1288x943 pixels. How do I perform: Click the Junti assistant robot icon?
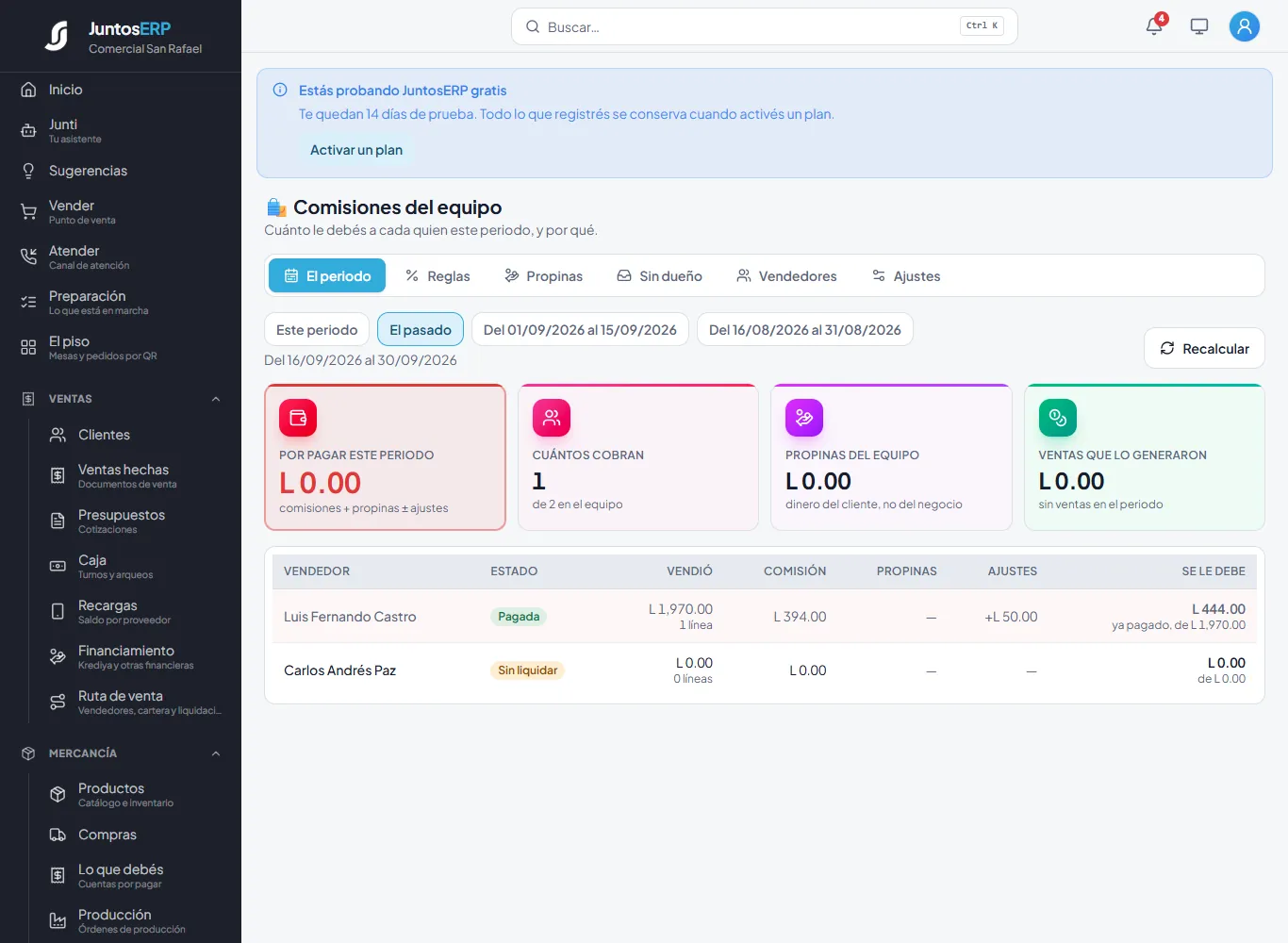click(28, 131)
